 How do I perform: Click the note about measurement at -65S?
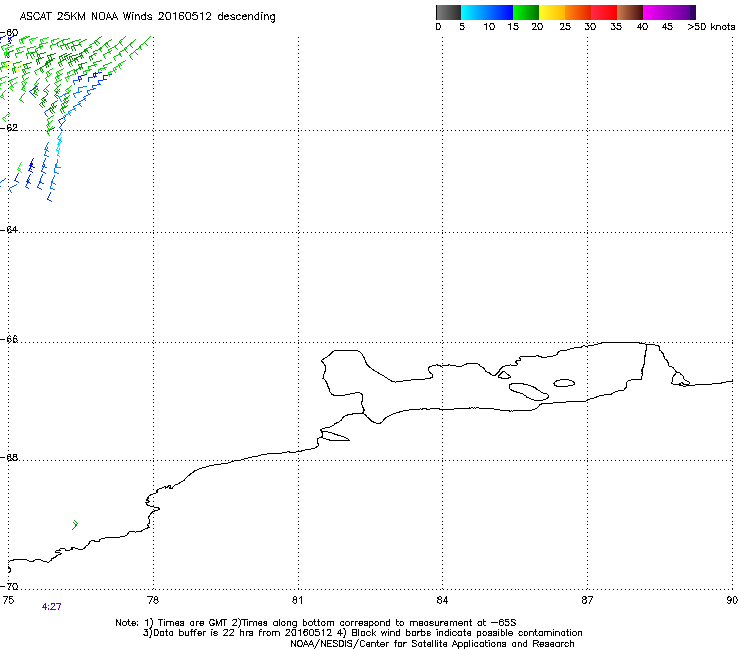pyautogui.click(x=374, y=623)
